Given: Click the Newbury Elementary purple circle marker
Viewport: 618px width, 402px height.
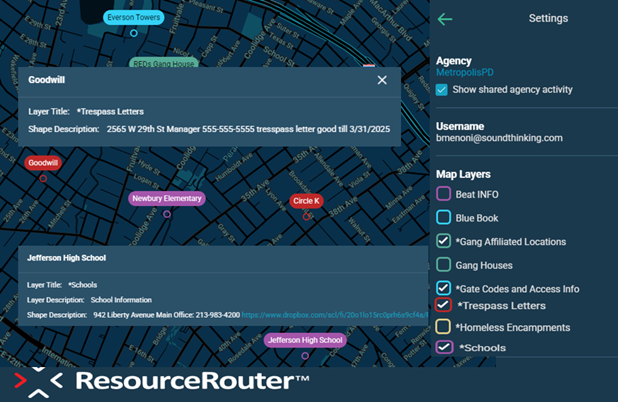Looking at the screenshot, I should click(167, 214).
